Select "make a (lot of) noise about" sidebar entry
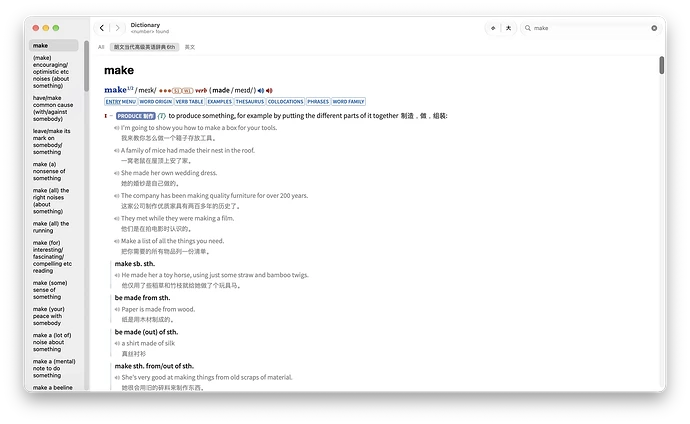 pyautogui.click(x=54, y=342)
